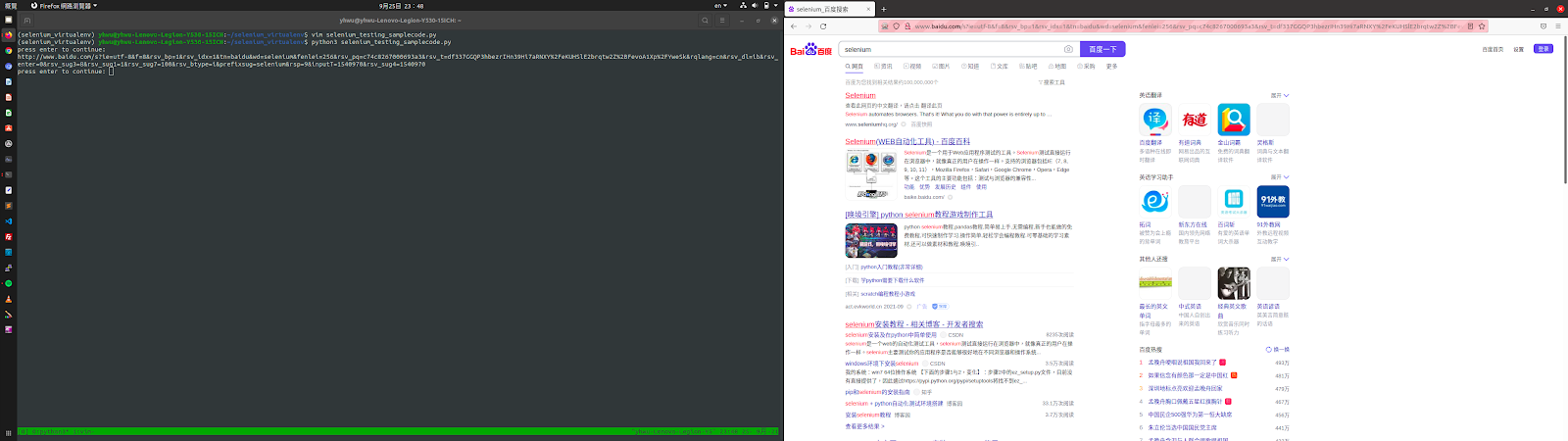Select the 知道 search tab
Image resolution: width=1568 pixels, height=441 pixels.
[970, 67]
